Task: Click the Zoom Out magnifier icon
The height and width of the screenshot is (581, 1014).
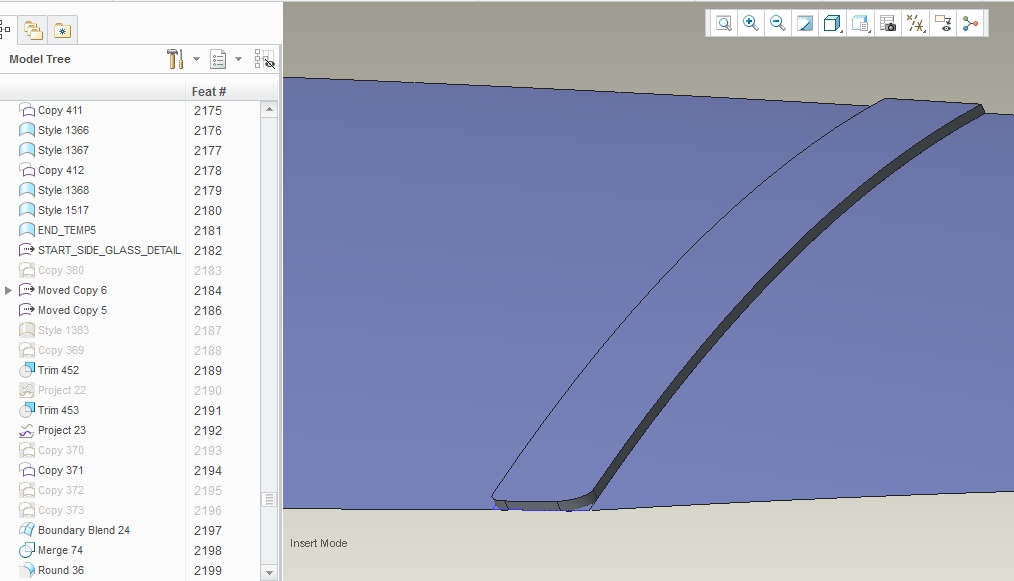Action: pyautogui.click(x=778, y=24)
